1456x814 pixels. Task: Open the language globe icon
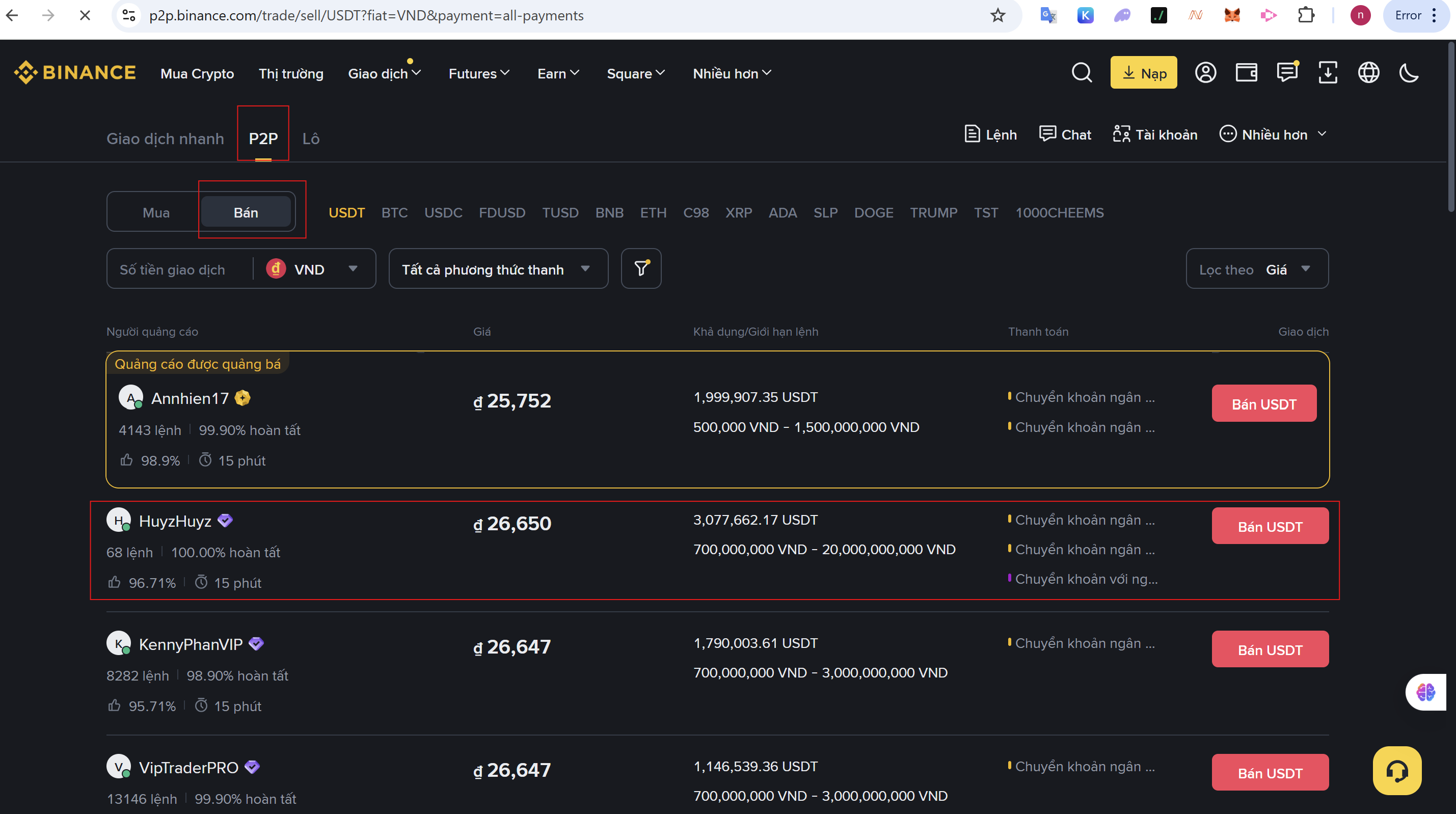coord(1368,73)
